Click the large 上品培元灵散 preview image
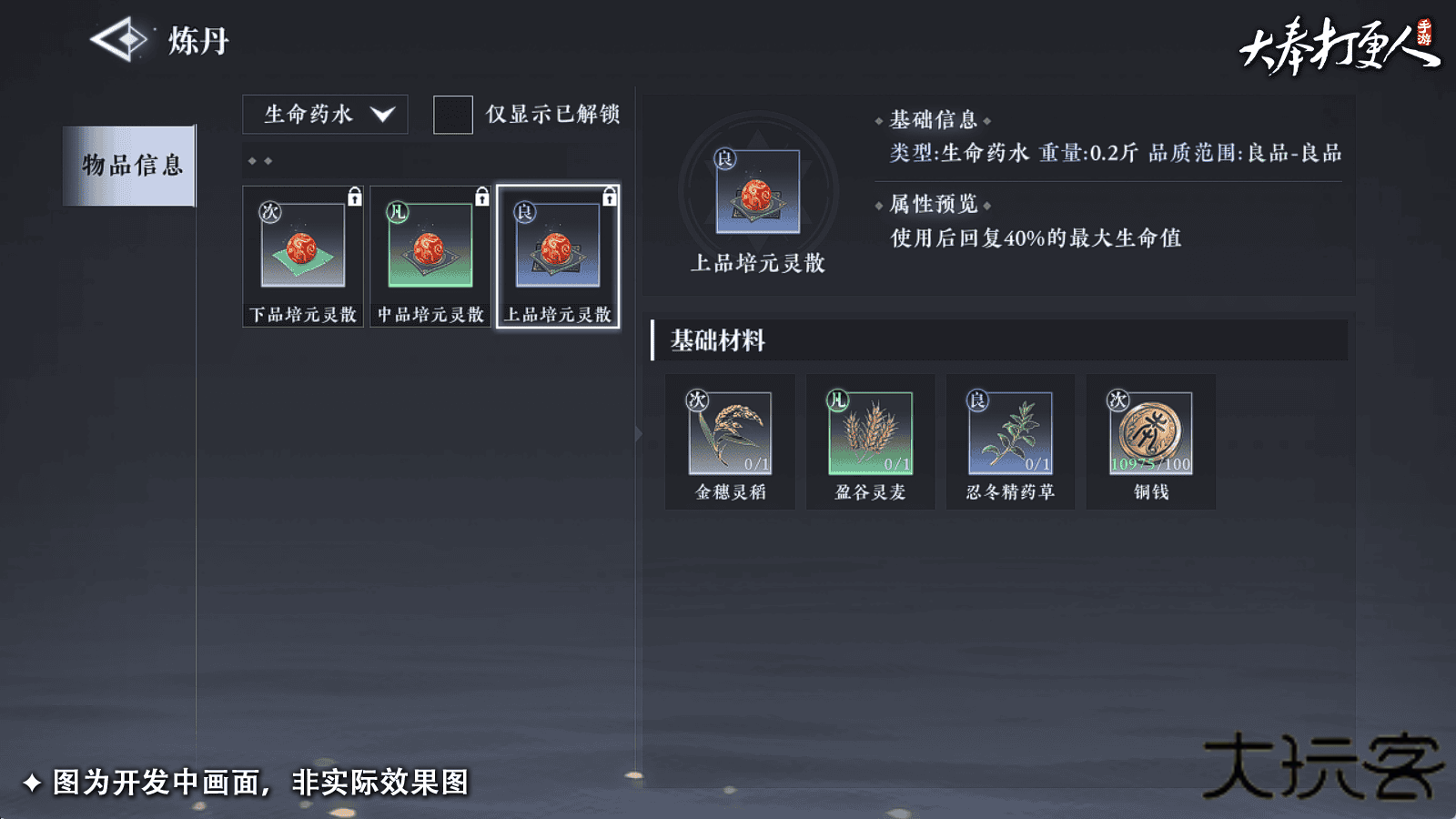Image resolution: width=1456 pixels, height=819 pixels. pos(758,192)
